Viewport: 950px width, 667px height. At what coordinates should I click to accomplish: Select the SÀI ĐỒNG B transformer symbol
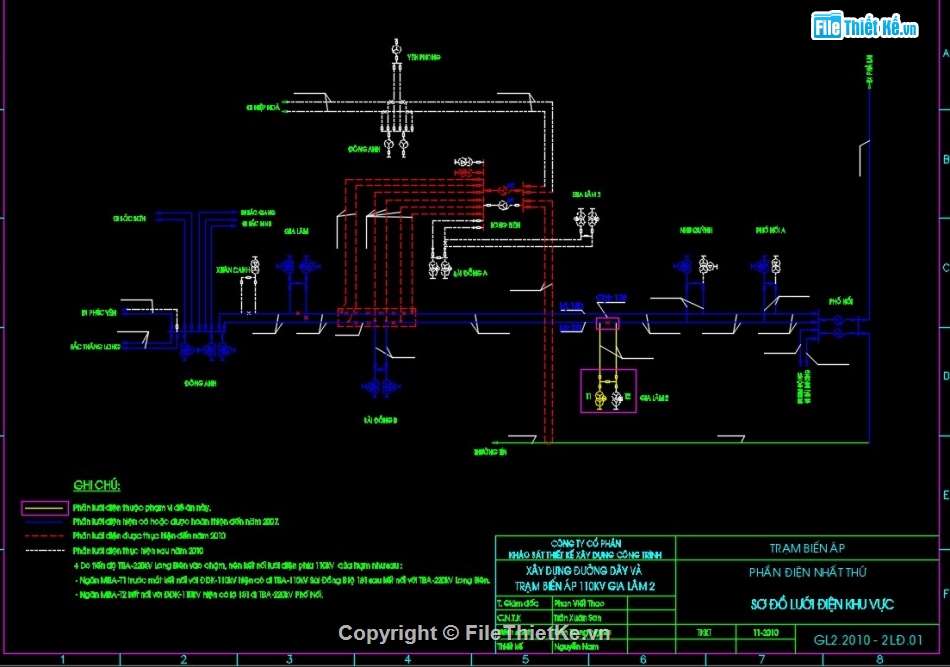click(379, 388)
